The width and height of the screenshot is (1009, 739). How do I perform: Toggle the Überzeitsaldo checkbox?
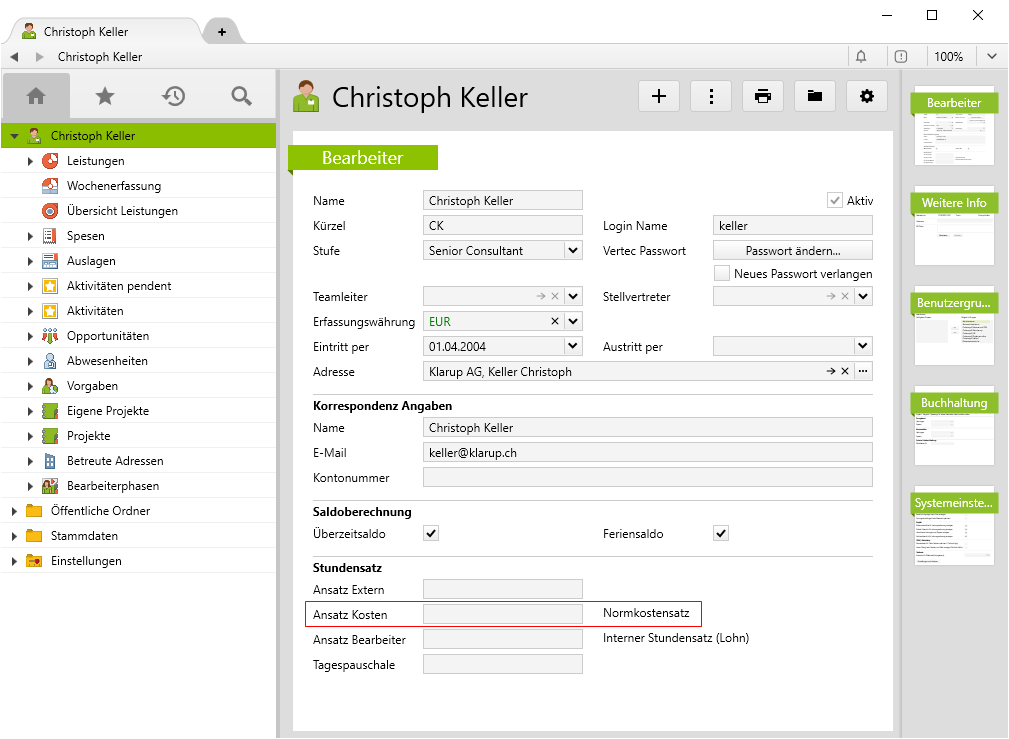431,534
